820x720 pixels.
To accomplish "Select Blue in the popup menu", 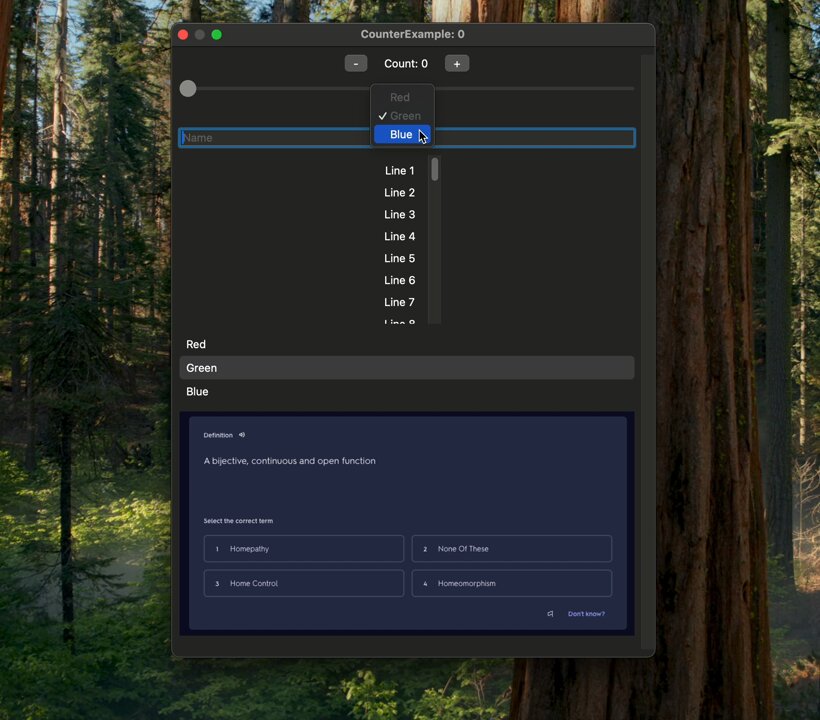I will 402,134.
